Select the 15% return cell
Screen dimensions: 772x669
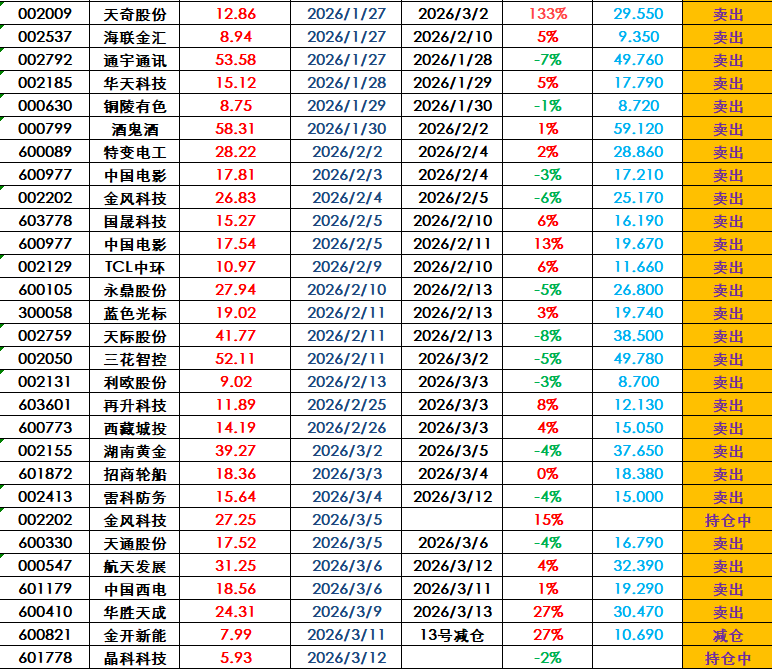pos(547,520)
